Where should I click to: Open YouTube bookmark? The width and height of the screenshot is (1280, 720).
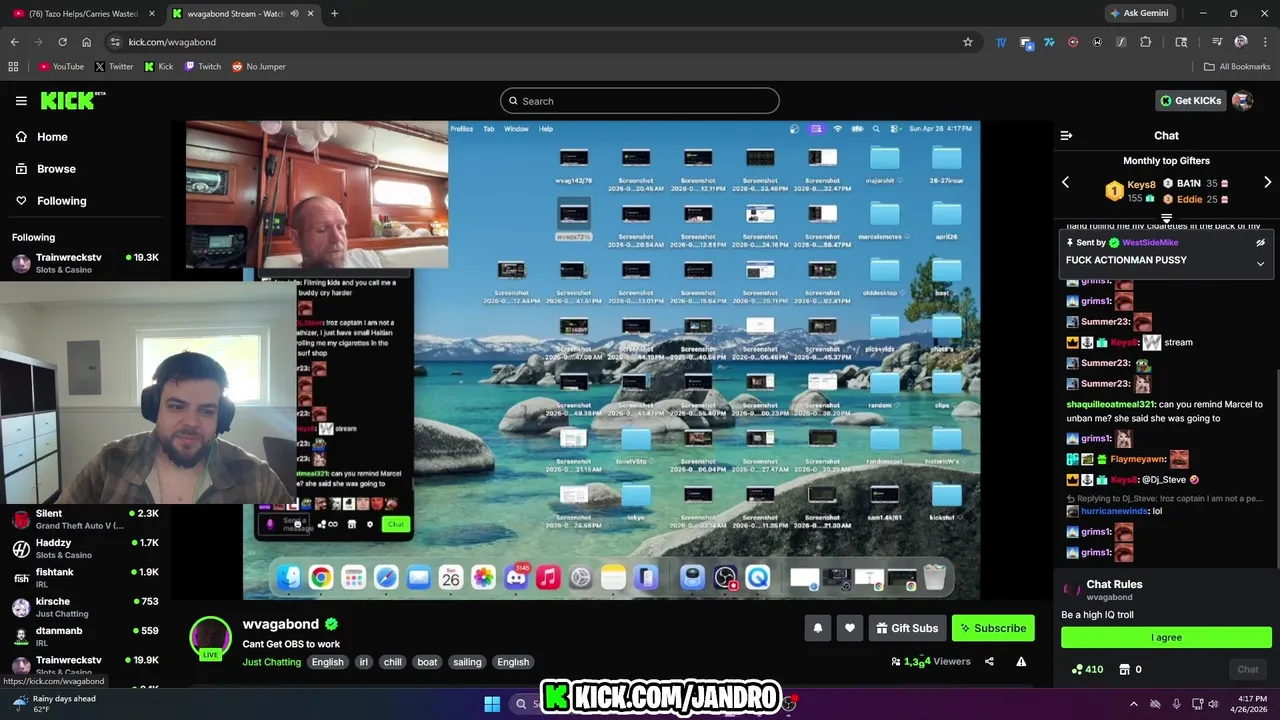[61, 67]
